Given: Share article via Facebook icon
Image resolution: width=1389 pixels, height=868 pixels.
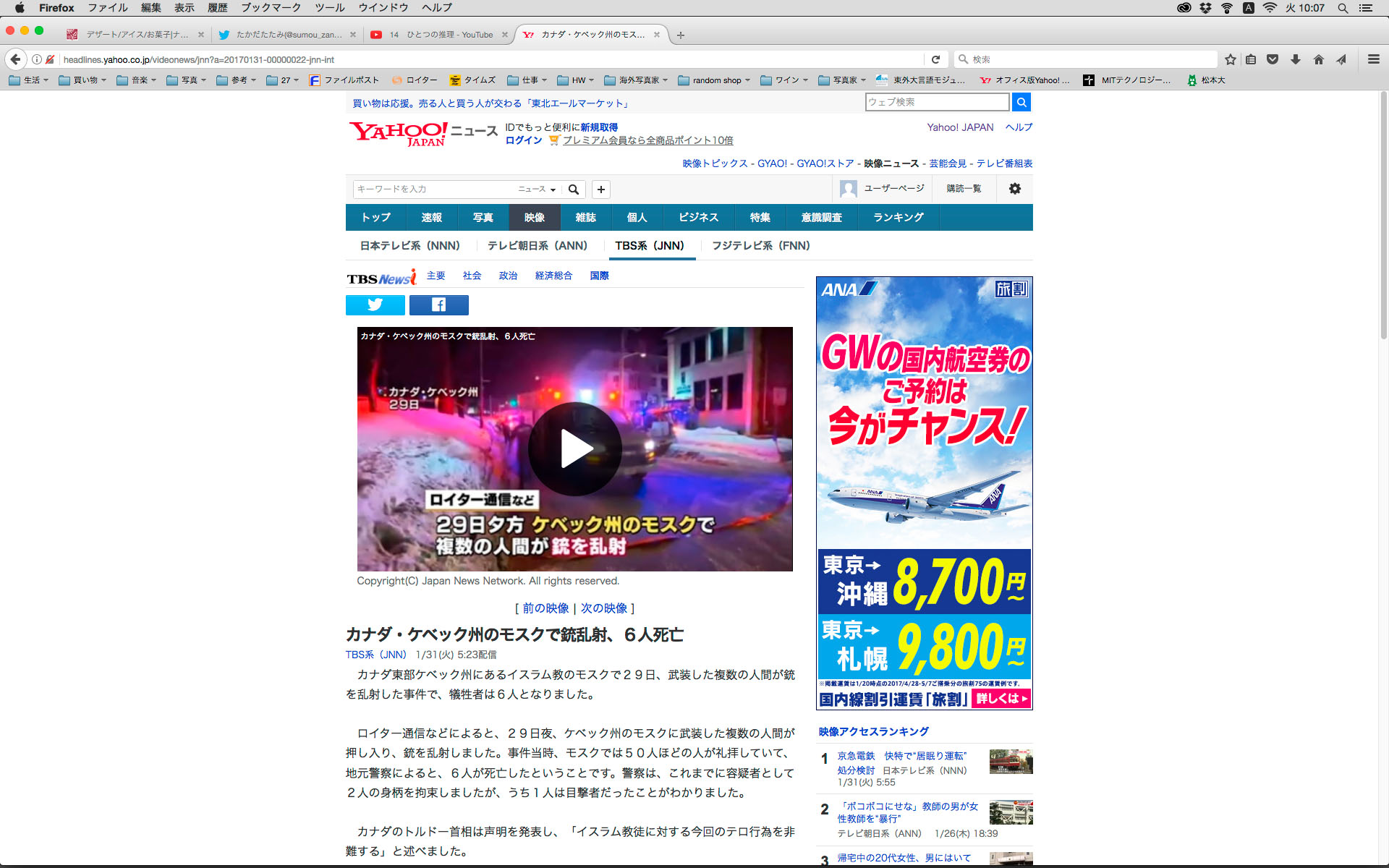Looking at the screenshot, I should [438, 305].
